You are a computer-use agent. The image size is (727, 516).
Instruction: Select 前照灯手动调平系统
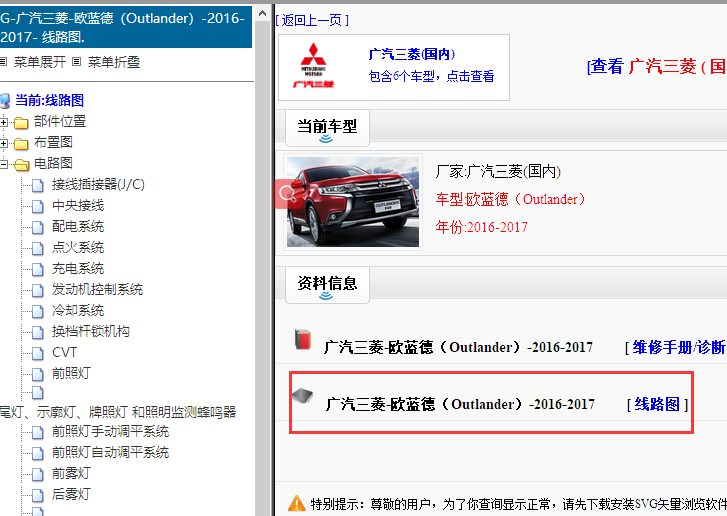coord(110,431)
